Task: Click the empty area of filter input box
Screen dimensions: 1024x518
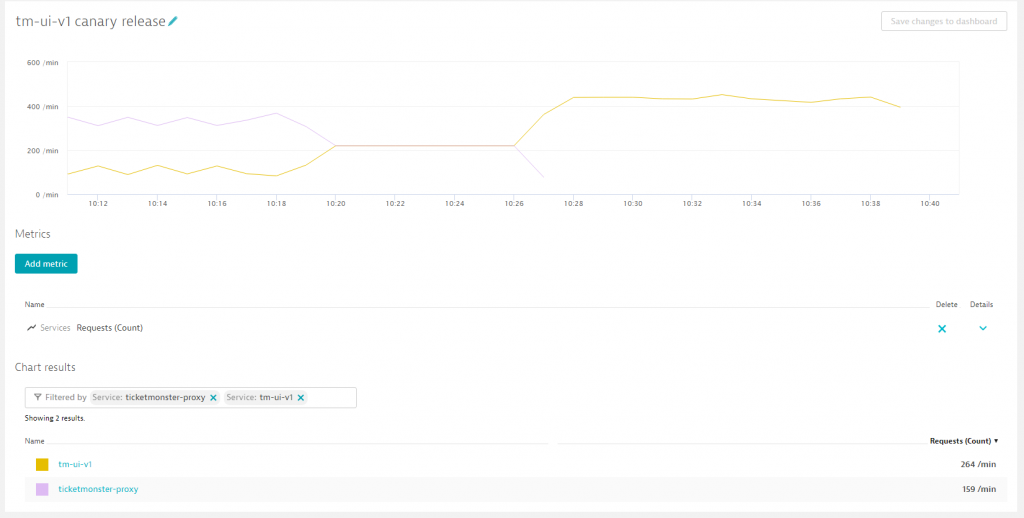Action: pos(330,397)
